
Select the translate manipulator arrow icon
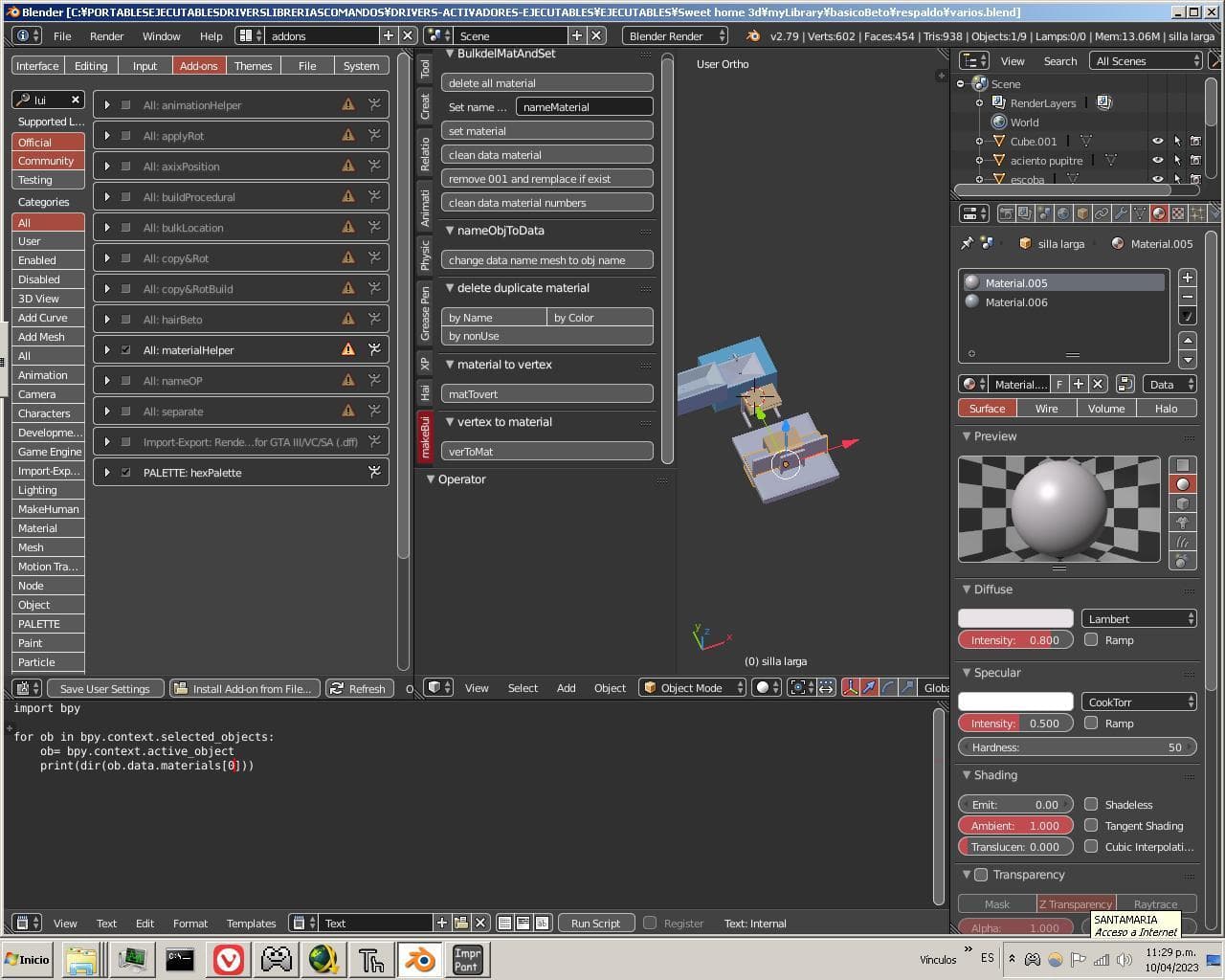point(869,687)
